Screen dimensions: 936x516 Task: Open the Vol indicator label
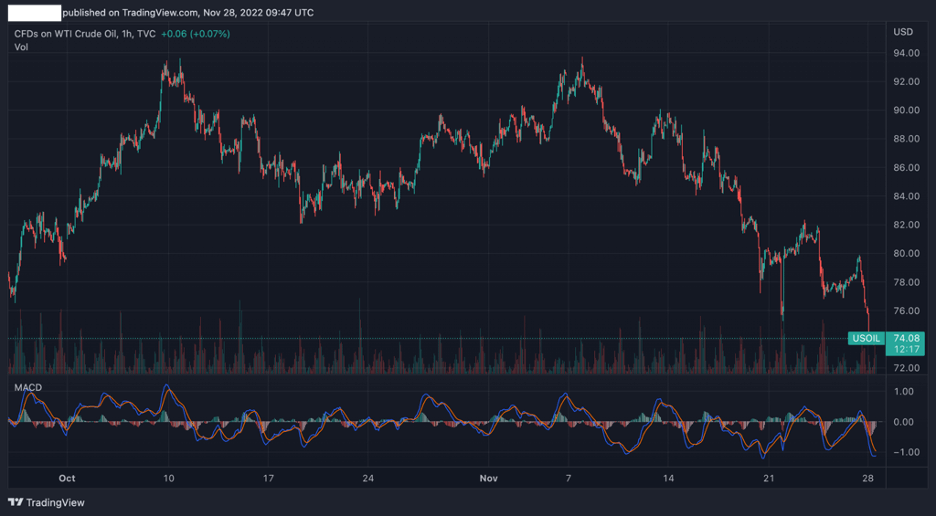21,47
